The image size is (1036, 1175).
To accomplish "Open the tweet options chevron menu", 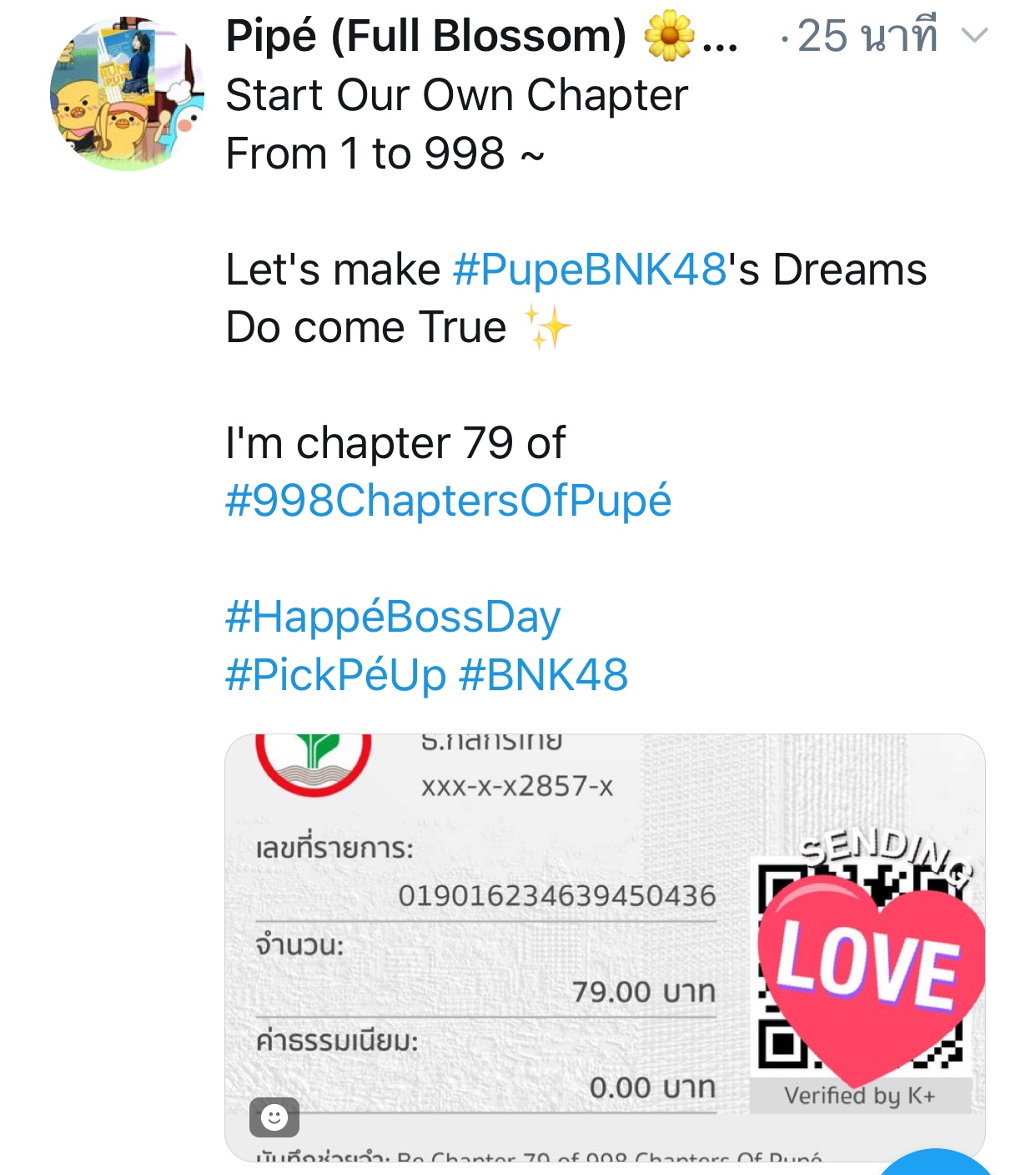I will 974,36.
